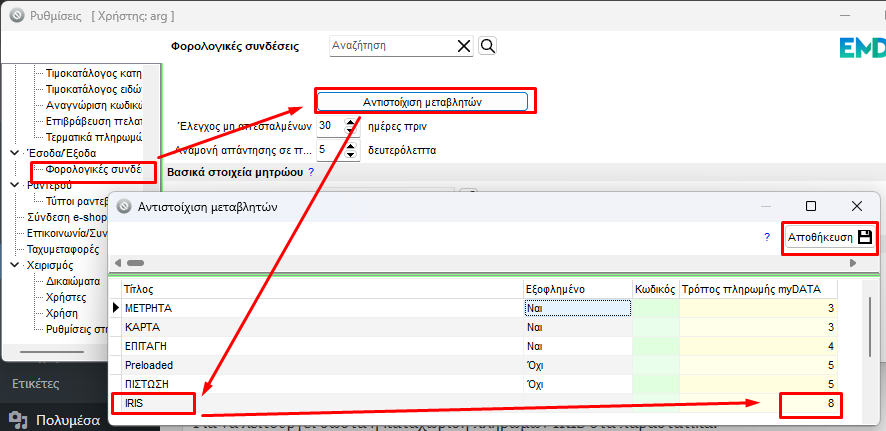
Task: Select Φορολογικές συνδέσεις in the tree
Action: 99,170
